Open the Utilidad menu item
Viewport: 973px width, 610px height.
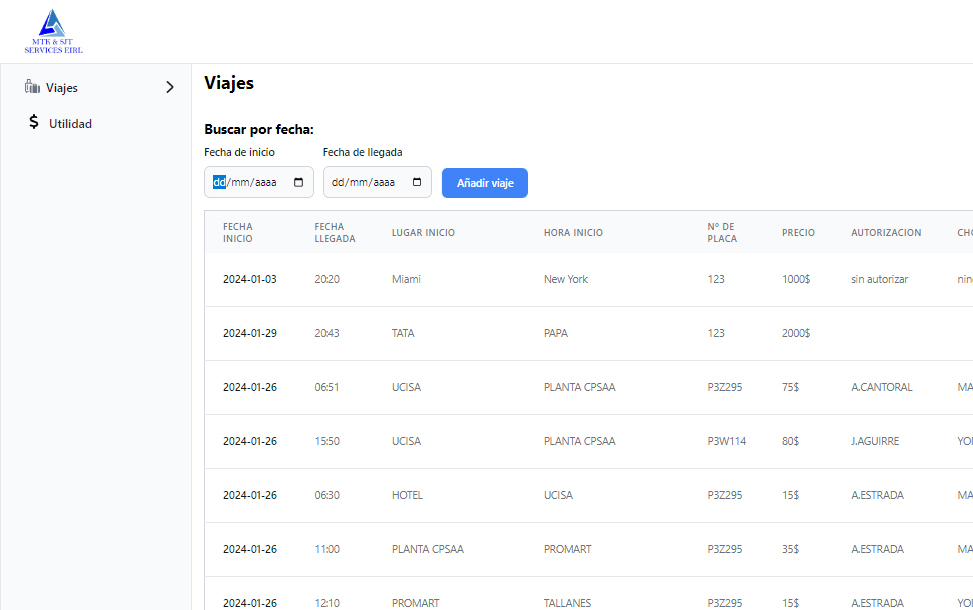70,124
